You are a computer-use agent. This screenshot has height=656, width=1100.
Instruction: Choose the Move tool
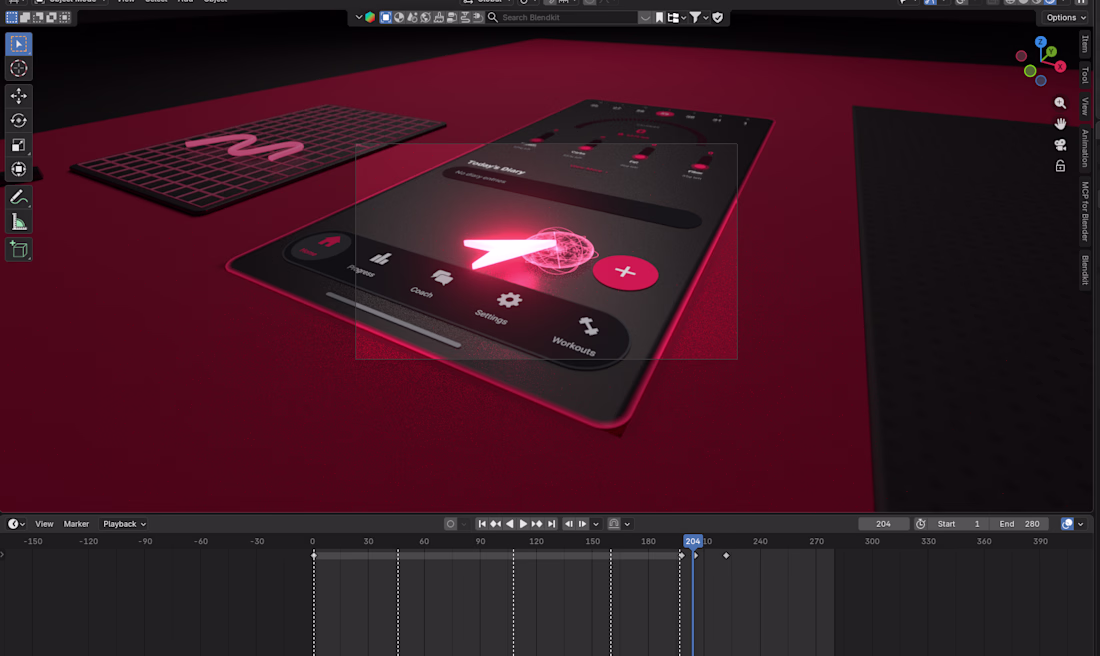pyautogui.click(x=19, y=95)
